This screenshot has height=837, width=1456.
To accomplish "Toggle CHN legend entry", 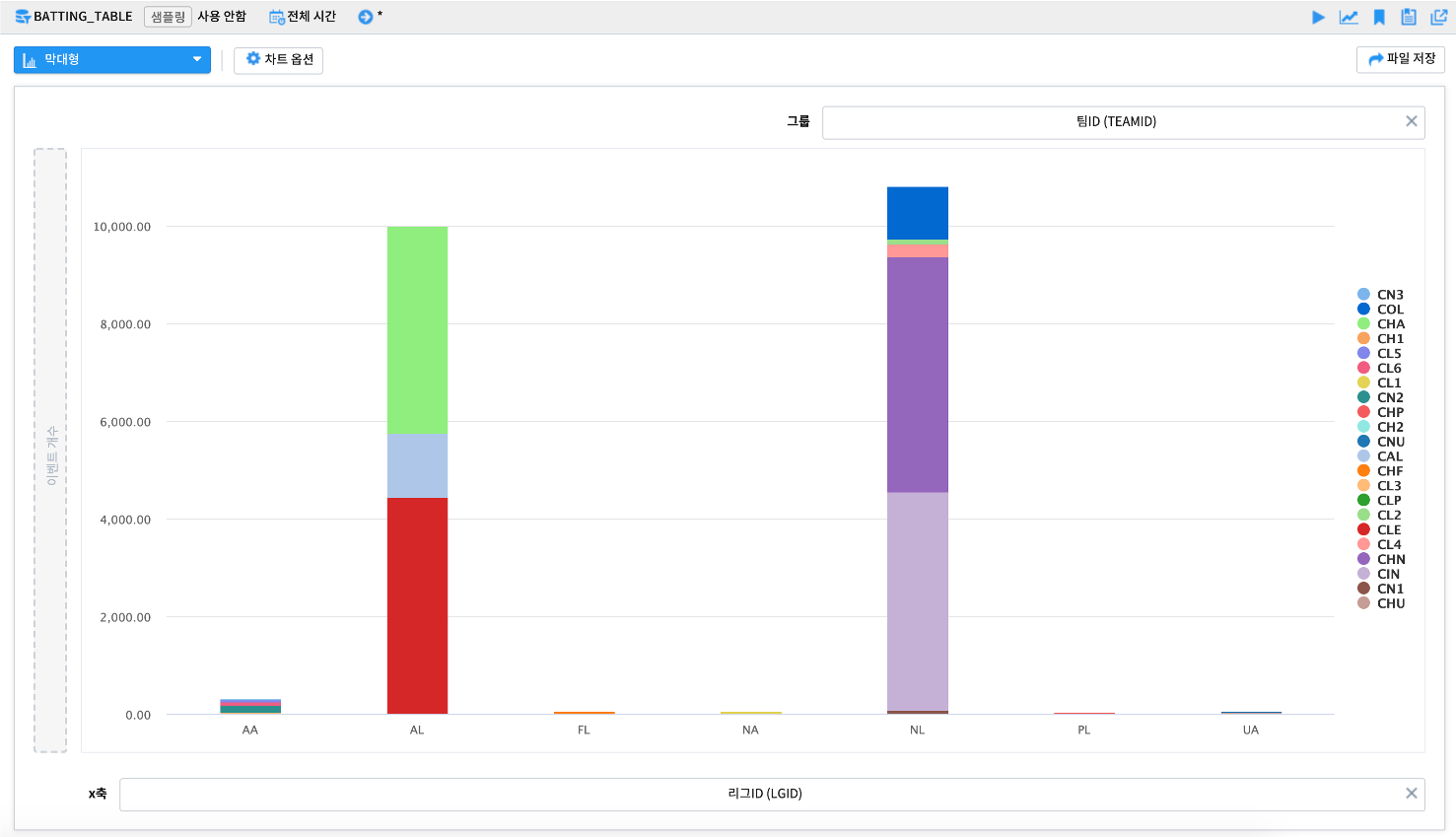I will [1381, 559].
